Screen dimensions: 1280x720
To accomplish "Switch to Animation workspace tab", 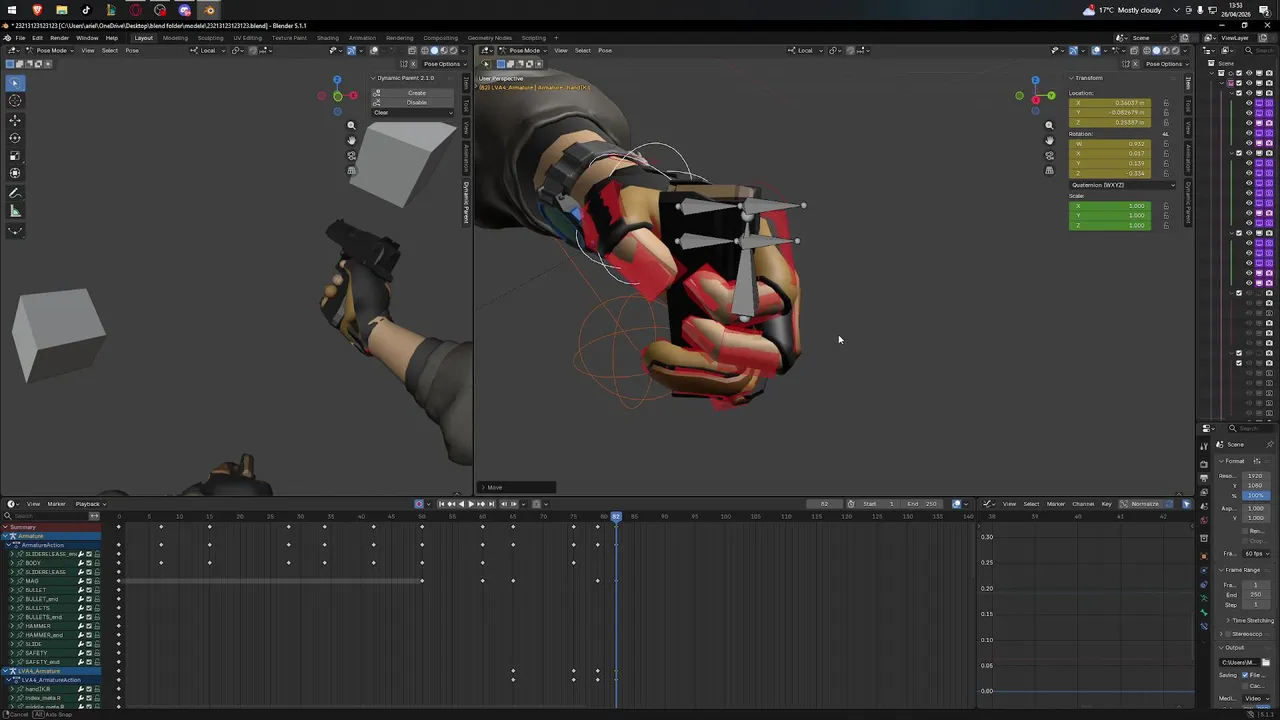I will point(362,38).
